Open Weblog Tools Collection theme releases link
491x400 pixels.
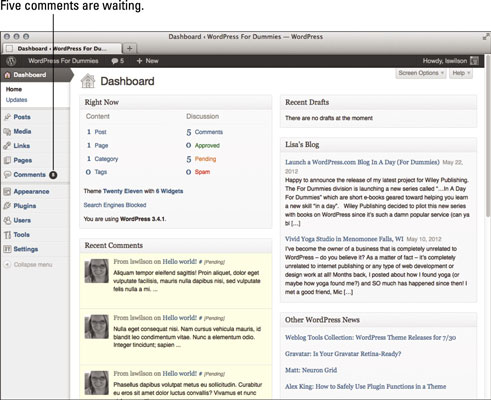[x=370, y=337]
